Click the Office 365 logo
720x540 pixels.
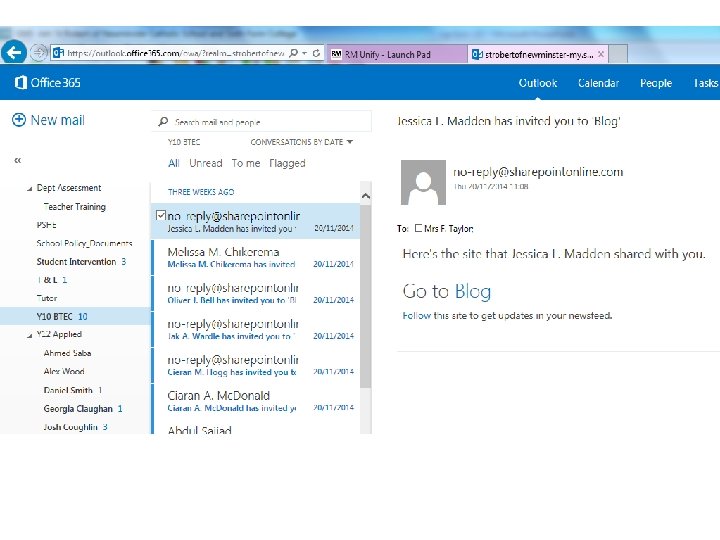[x=48, y=83]
